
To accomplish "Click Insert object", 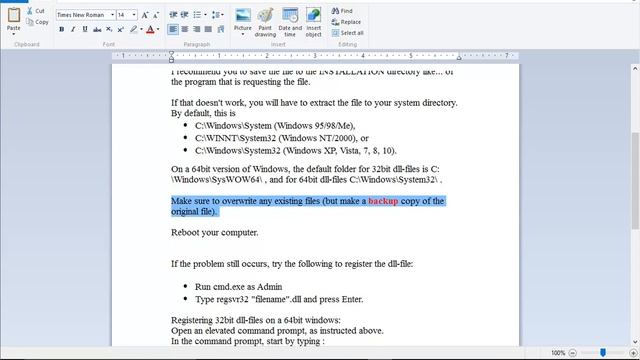I will (x=313, y=22).
